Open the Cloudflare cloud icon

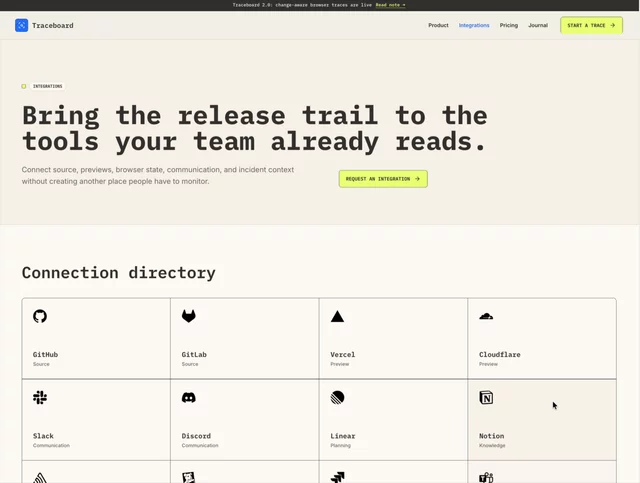coord(486,316)
